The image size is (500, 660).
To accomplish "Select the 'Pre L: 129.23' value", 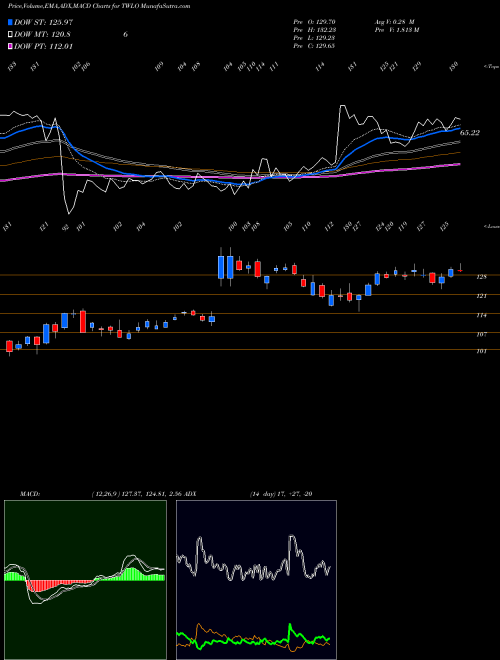I will (314, 38).
